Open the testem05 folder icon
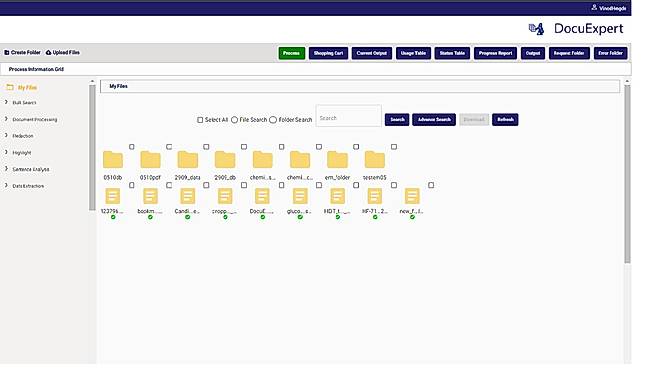 pos(375,160)
